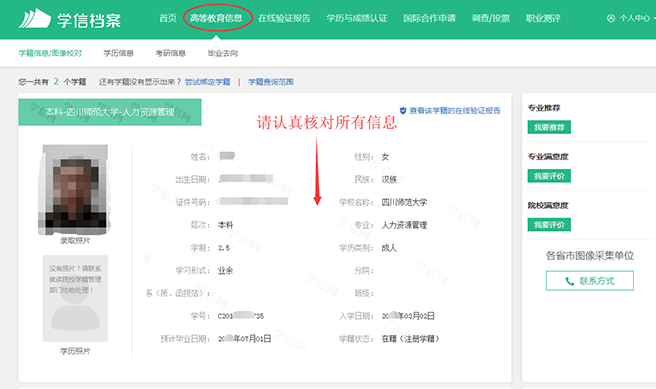Open 国际合作申请 navigation item
656x389 pixels.
[429, 18]
